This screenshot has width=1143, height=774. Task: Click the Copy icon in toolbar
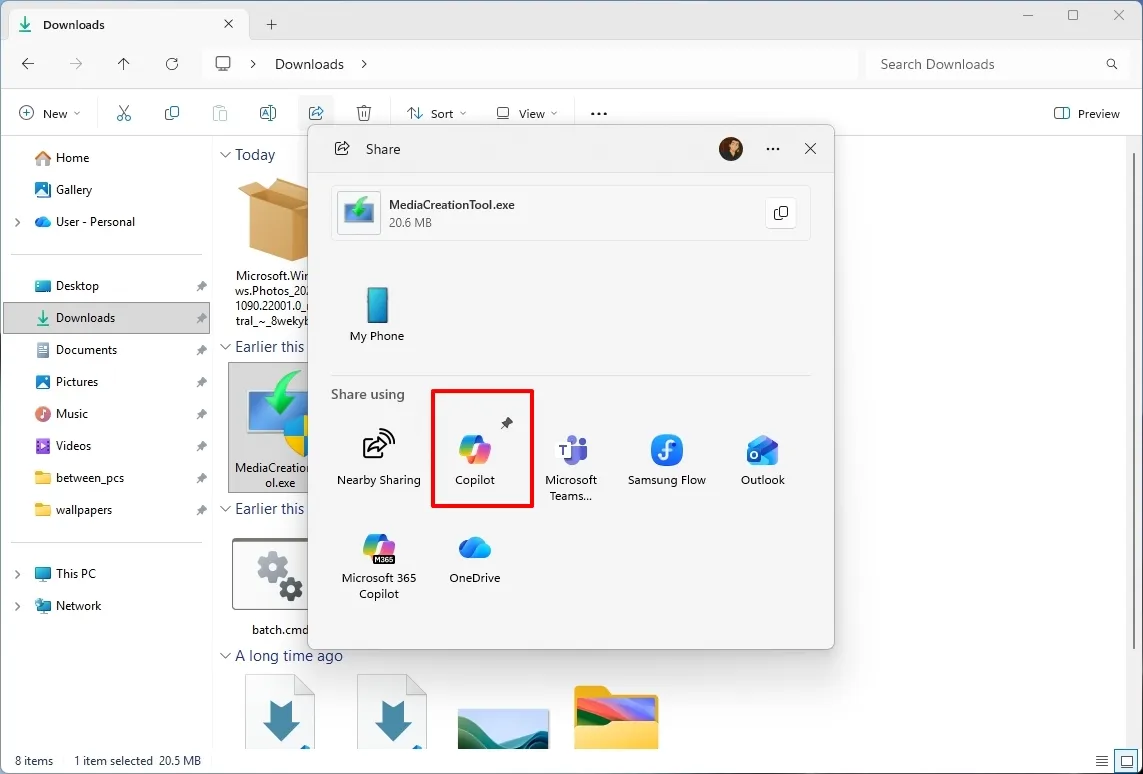(172, 114)
